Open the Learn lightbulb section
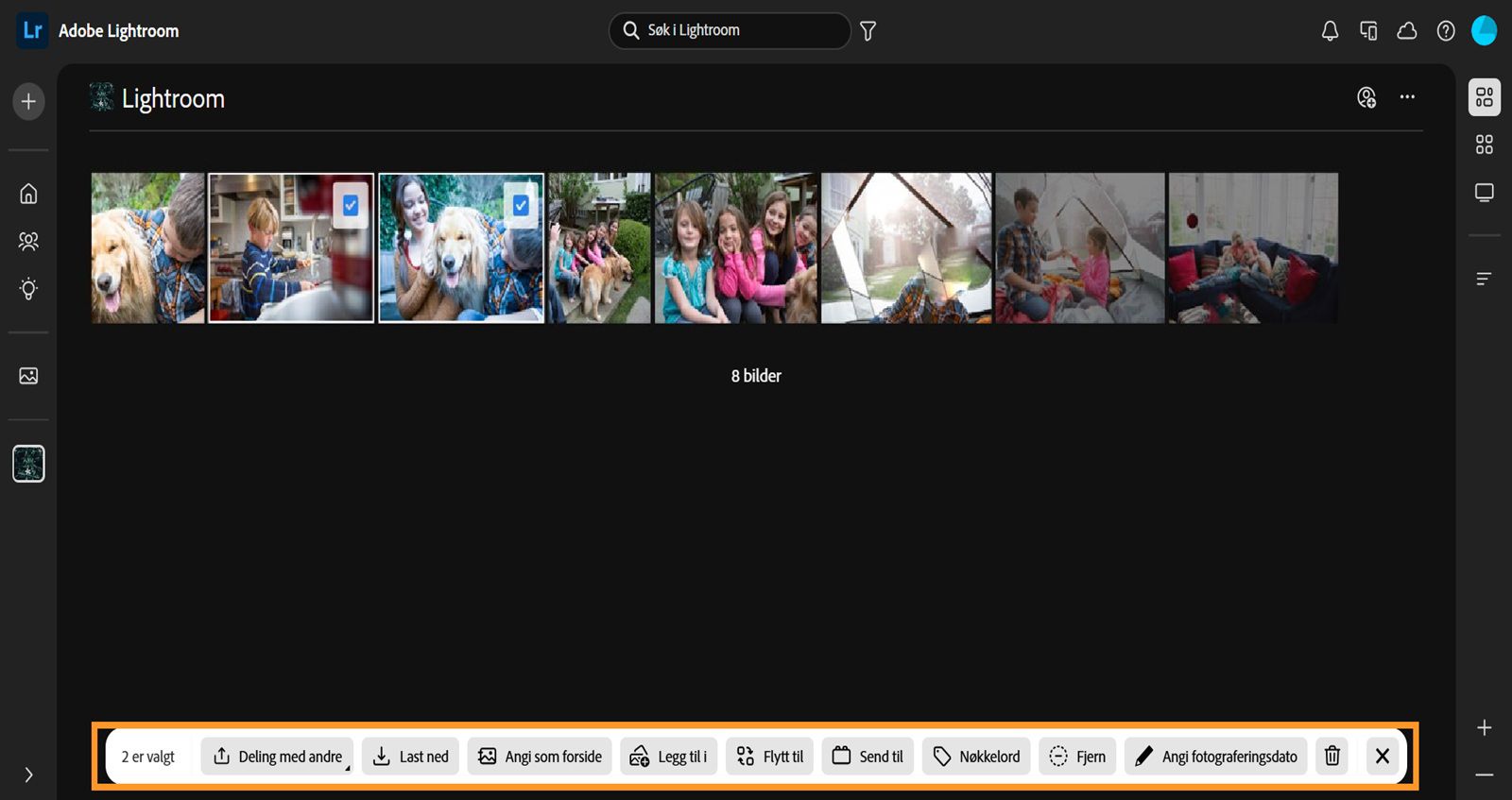This screenshot has width=1512, height=800. (x=28, y=289)
